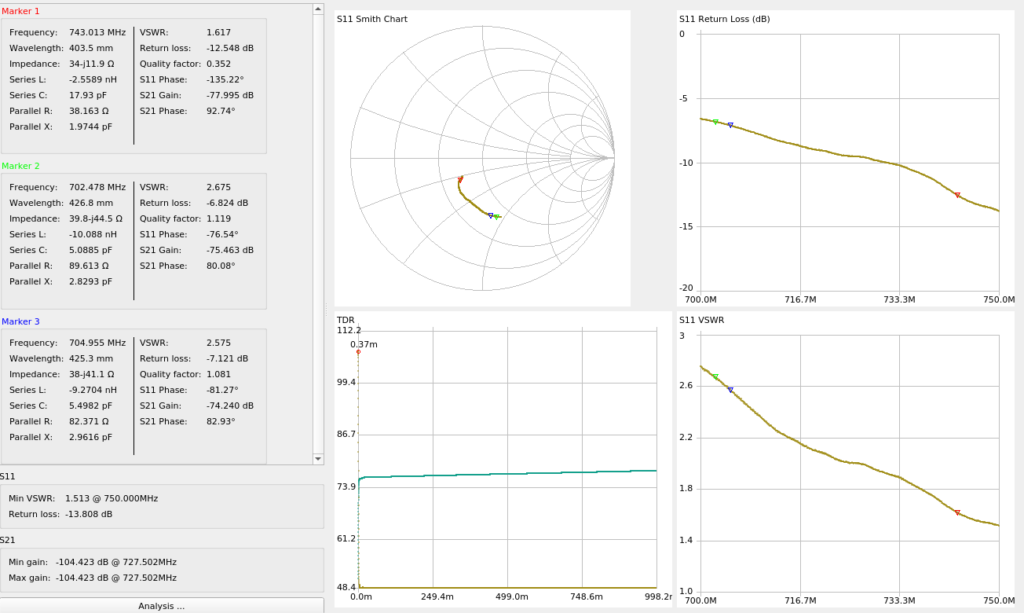Select the wavelength value 425.3 mm

coord(91,358)
